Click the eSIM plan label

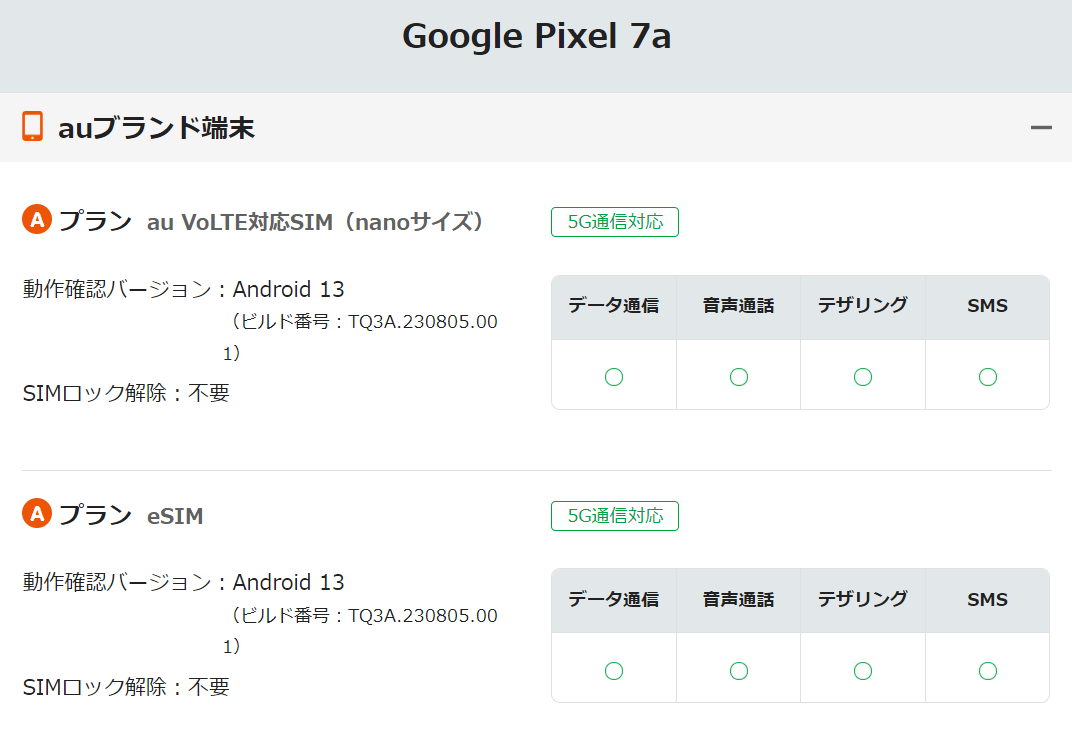click(175, 516)
